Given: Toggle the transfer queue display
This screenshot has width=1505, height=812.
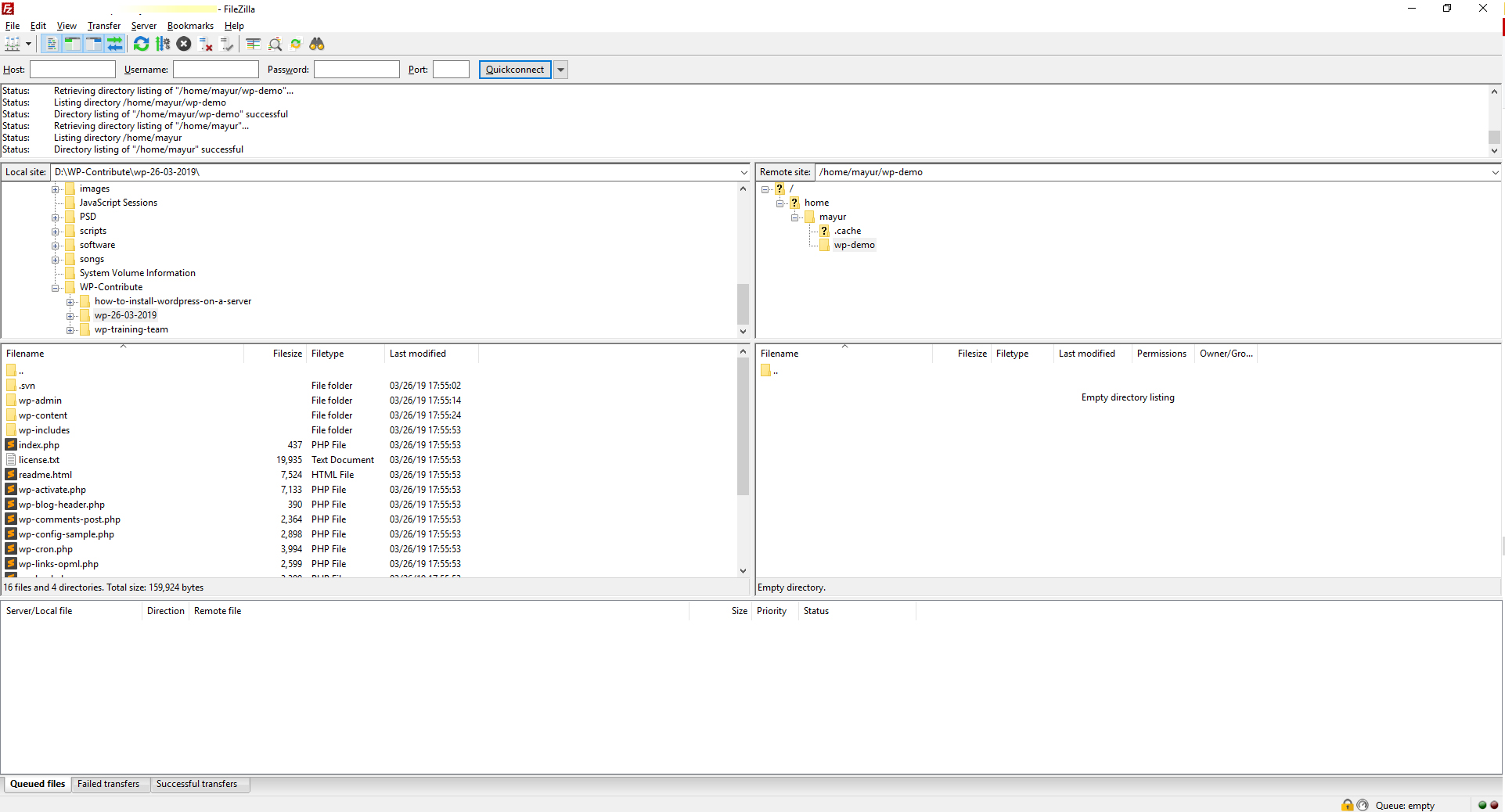Looking at the screenshot, I should click(x=114, y=44).
